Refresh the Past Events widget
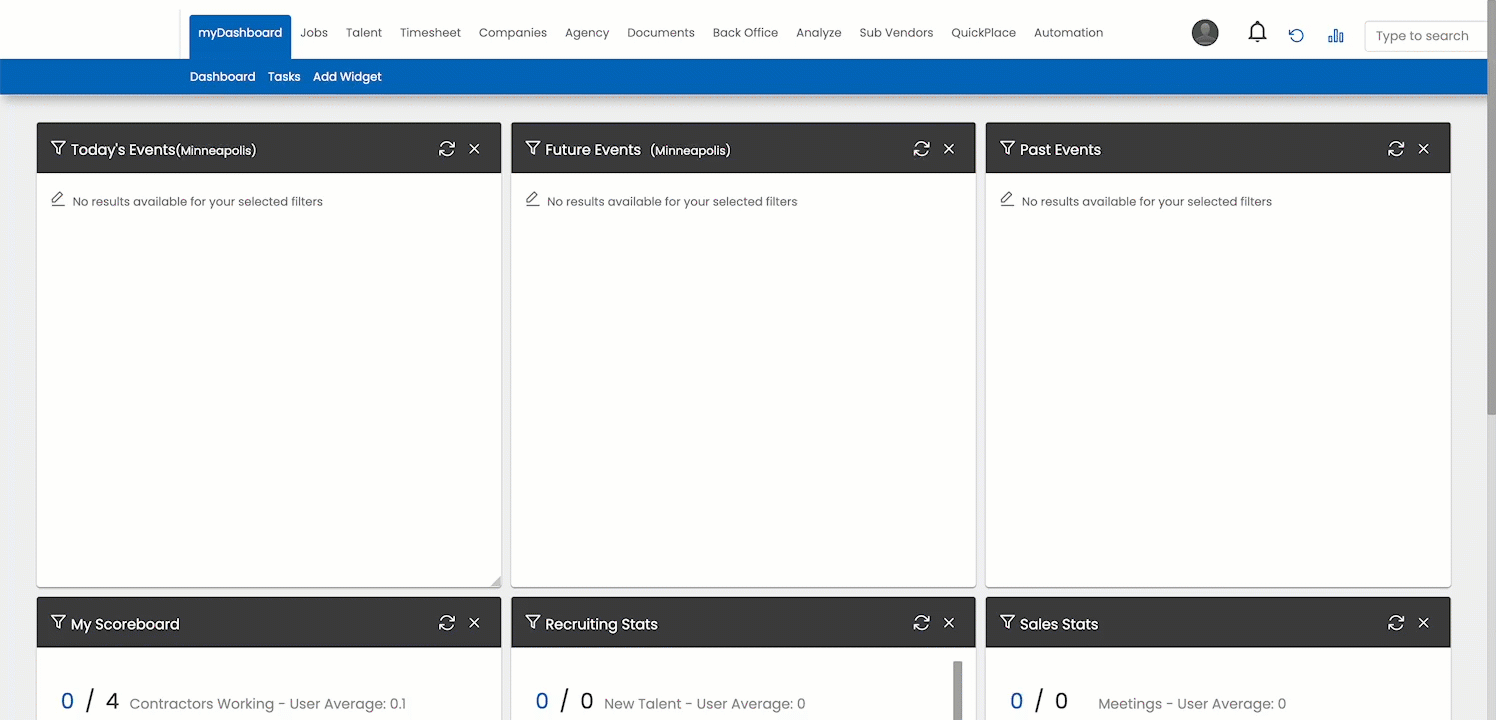Screen dimensions: 1496x720 pos(1396,149)
